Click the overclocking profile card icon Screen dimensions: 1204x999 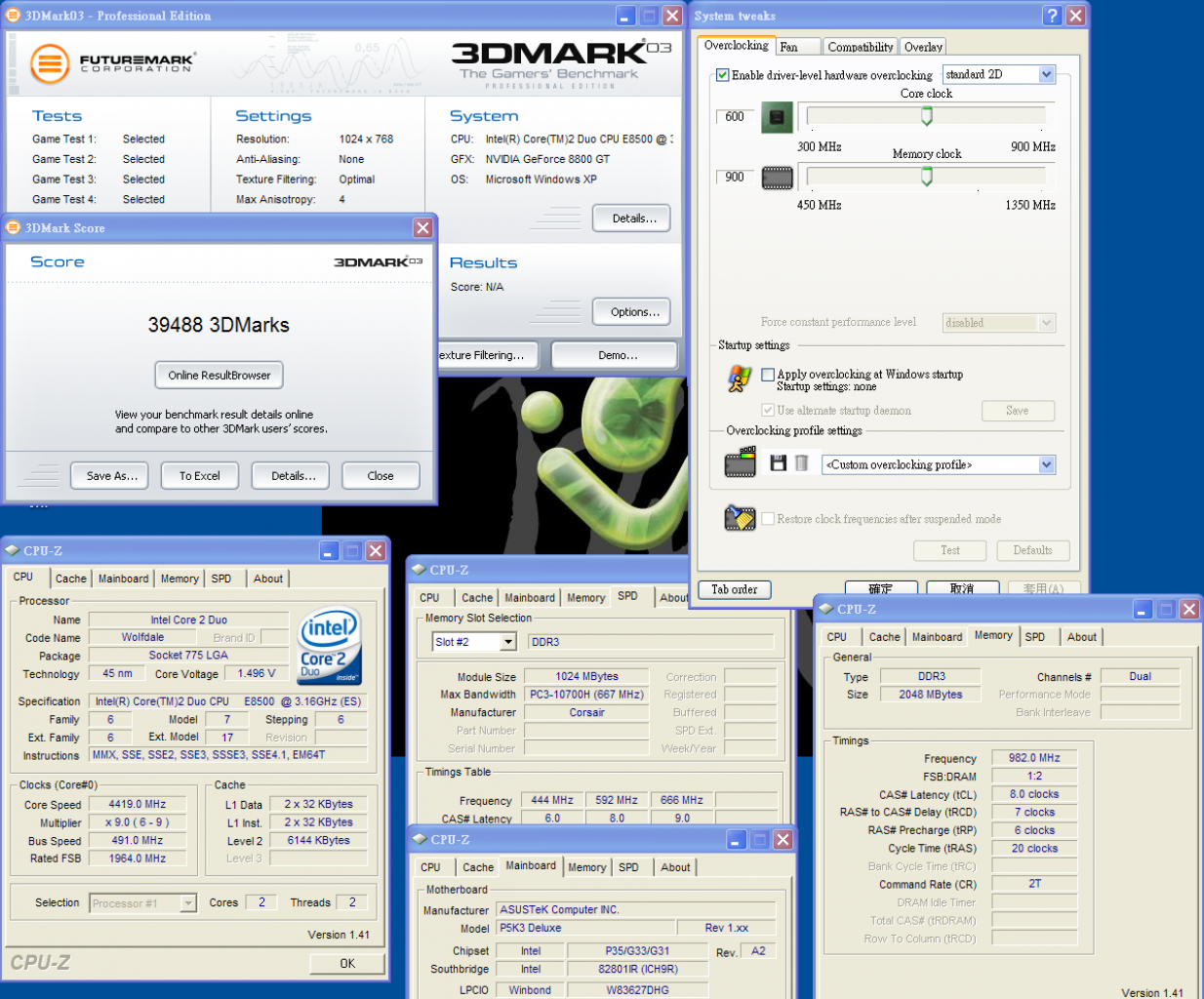[x=741, y=462]
